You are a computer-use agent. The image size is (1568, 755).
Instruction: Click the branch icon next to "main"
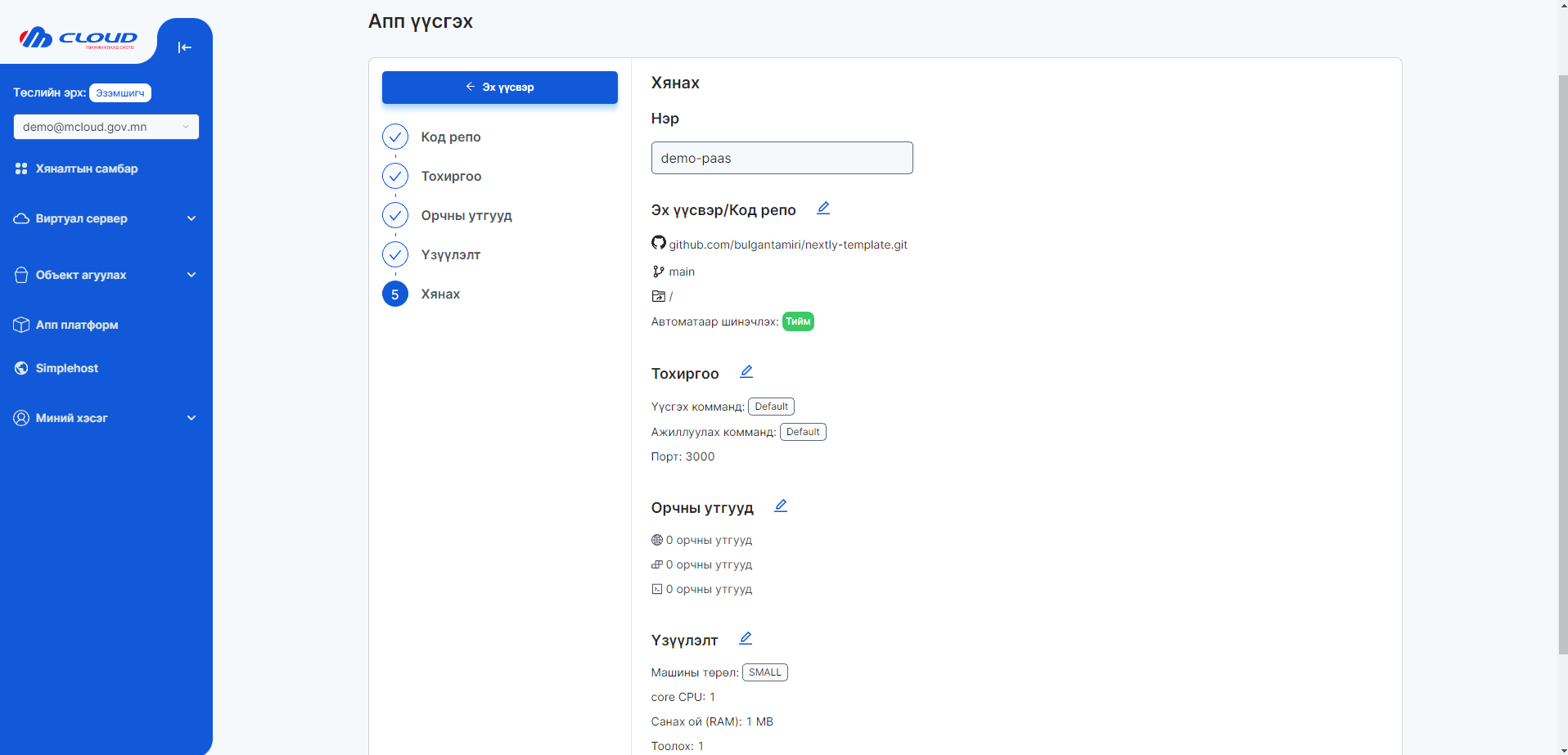coord(657,271)
